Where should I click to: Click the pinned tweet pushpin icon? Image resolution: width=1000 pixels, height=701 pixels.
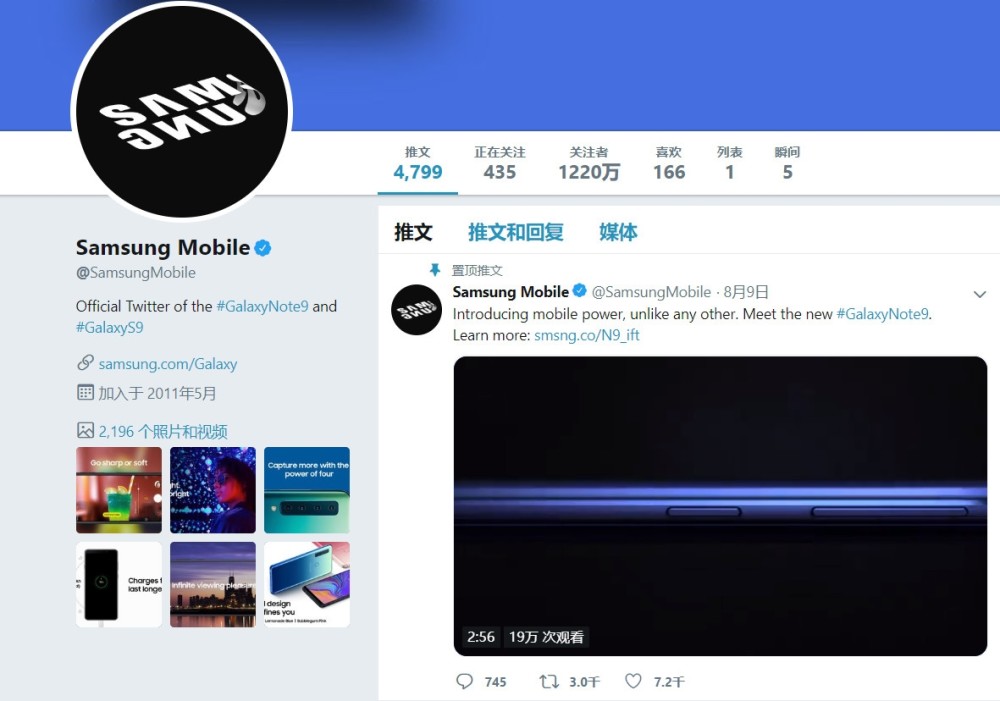[x=435, y=270]
